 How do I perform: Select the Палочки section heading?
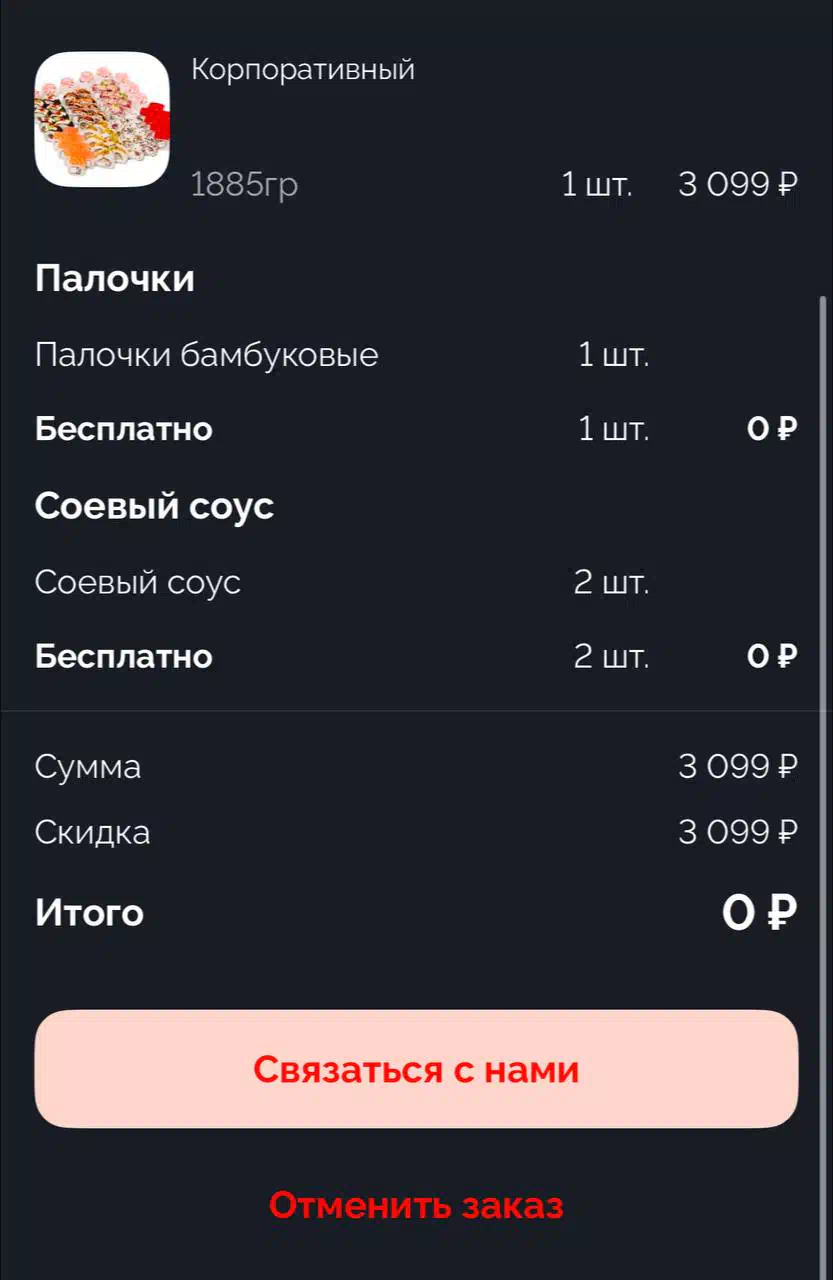(115, 278)
